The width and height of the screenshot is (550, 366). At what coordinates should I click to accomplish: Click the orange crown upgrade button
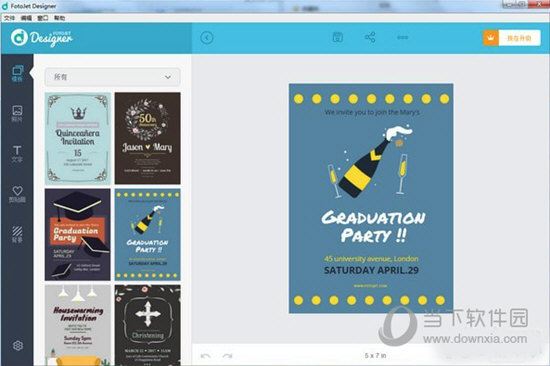512,38
